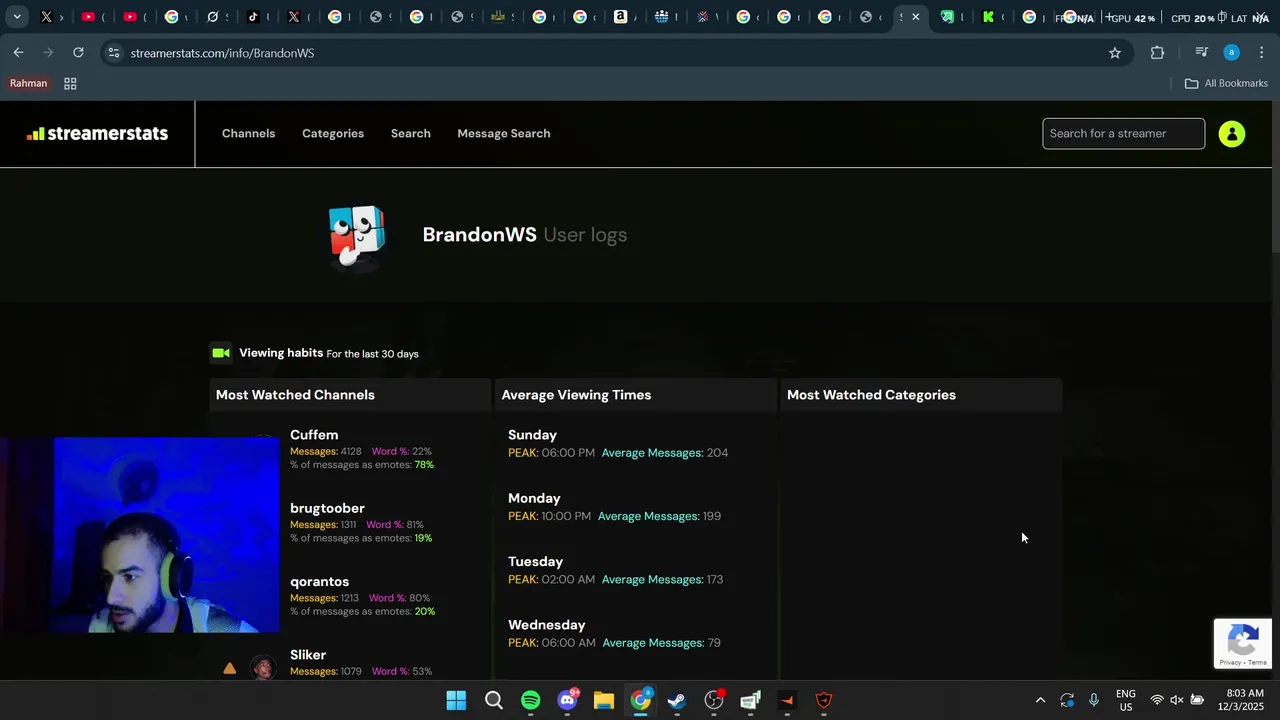1280x720 pixels.
Task: Click the 'Most Watched Categories' heading
Action: (871, 395)
